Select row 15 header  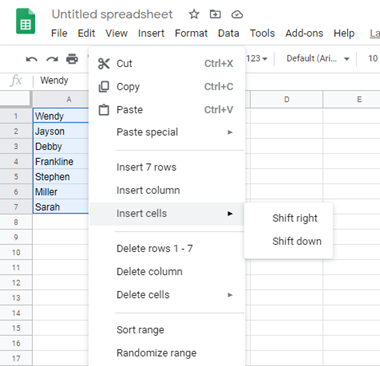tap(16, 328)
